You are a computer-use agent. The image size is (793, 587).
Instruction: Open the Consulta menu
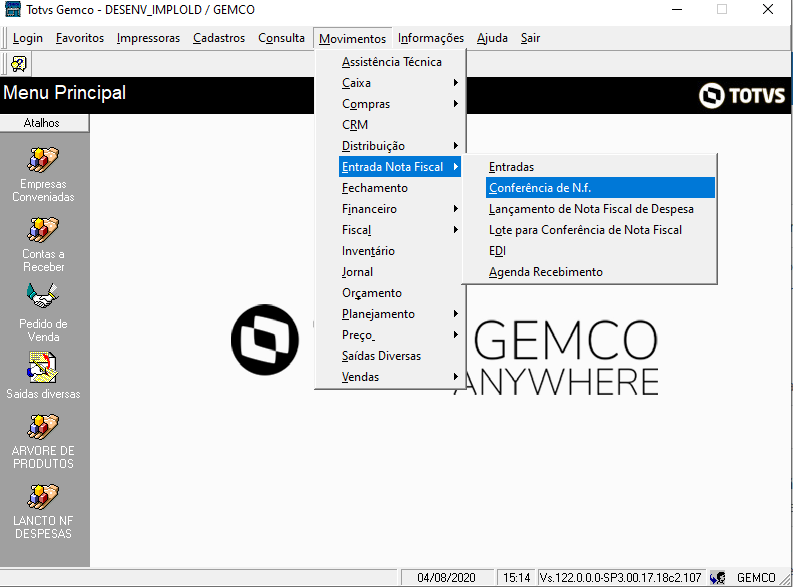281,38
